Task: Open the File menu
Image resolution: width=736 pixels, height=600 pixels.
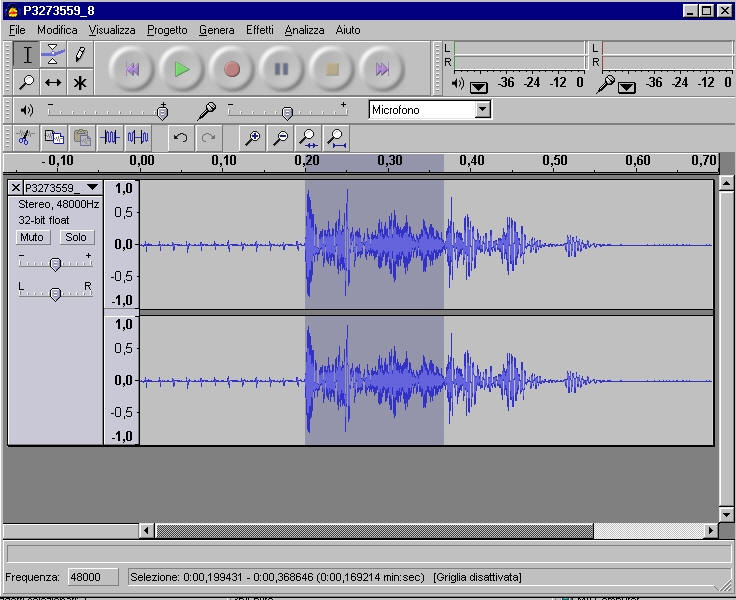Action: tap(17, 30)
